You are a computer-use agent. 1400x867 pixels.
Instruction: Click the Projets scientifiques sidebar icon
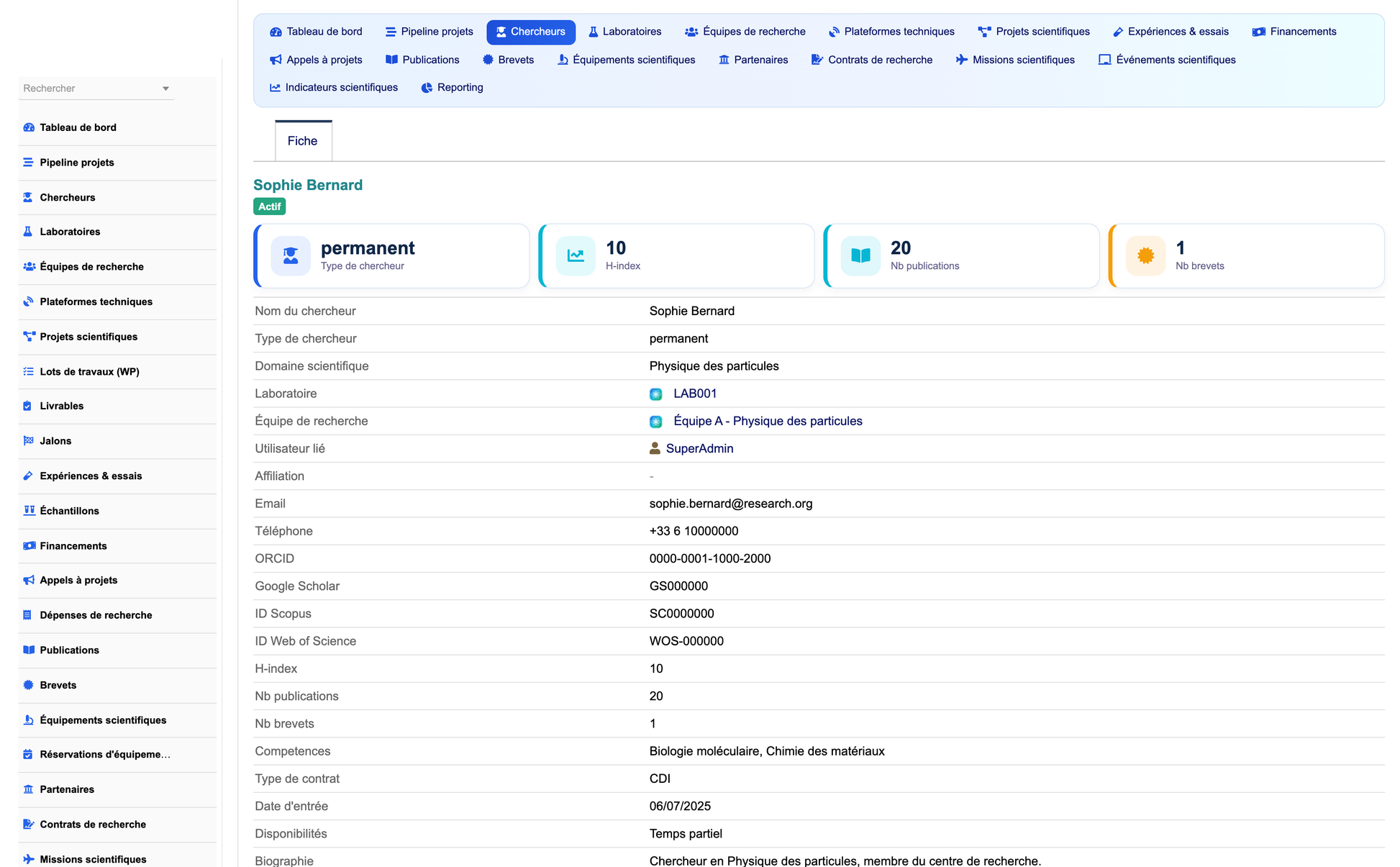pyautogui.click(x=29, y=337)
